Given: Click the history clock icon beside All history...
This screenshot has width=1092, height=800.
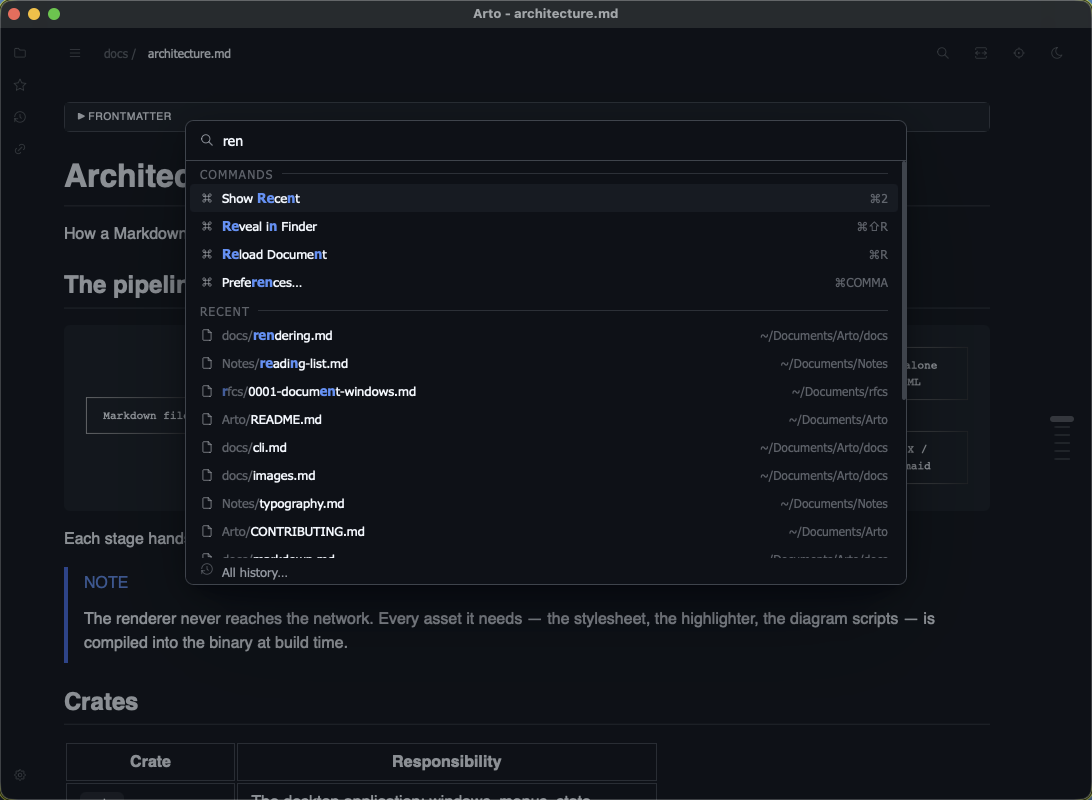Looking at the screenshot, I should [207, 570].
